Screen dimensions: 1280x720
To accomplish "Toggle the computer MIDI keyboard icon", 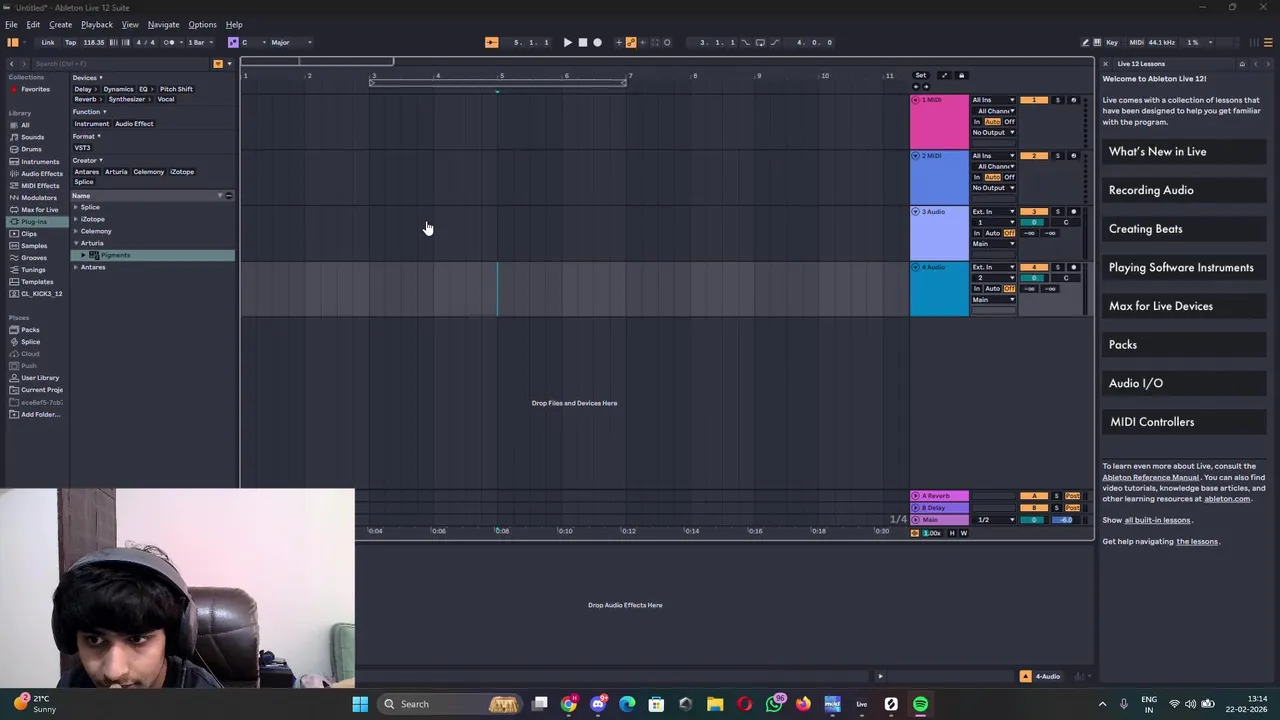I will coord(1098,42).
